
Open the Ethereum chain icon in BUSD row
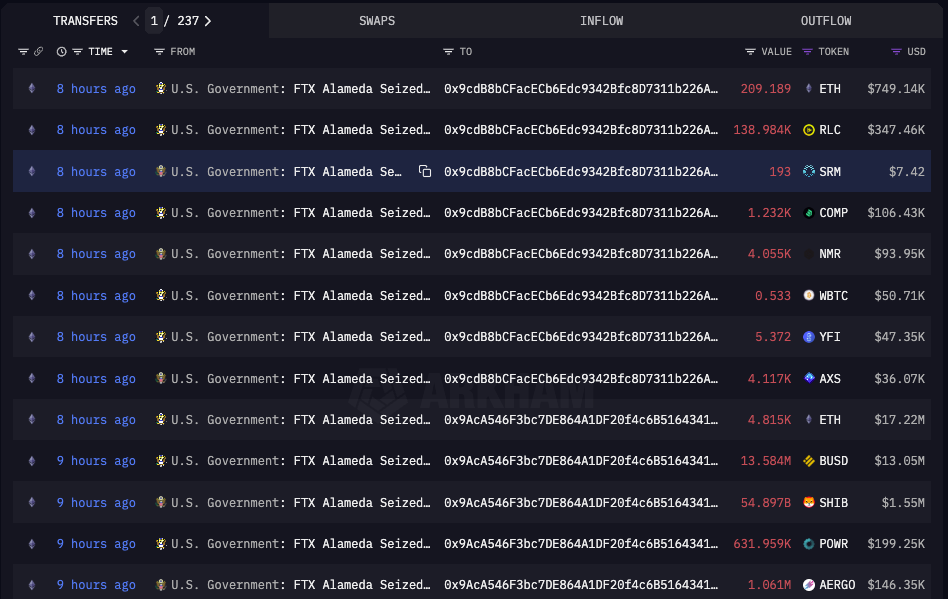pyautogui.click(x=32, y=461)
